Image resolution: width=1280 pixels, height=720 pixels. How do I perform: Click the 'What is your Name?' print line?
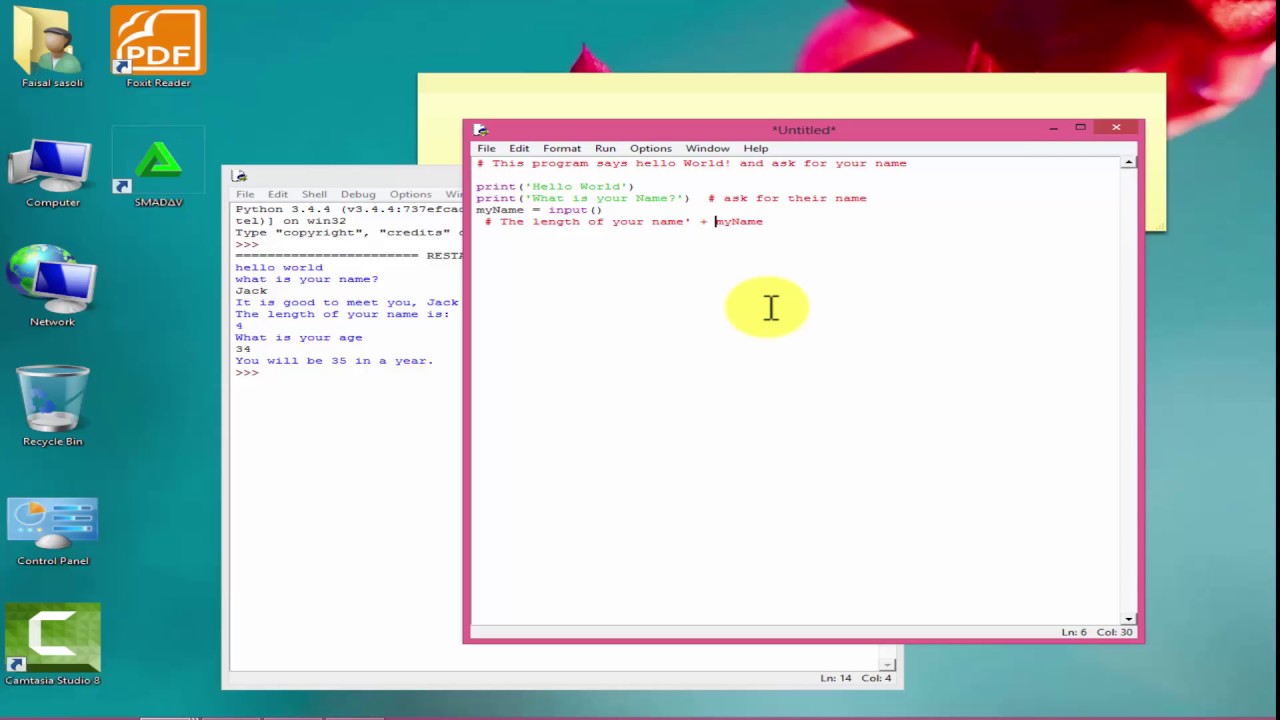[583, 198]
